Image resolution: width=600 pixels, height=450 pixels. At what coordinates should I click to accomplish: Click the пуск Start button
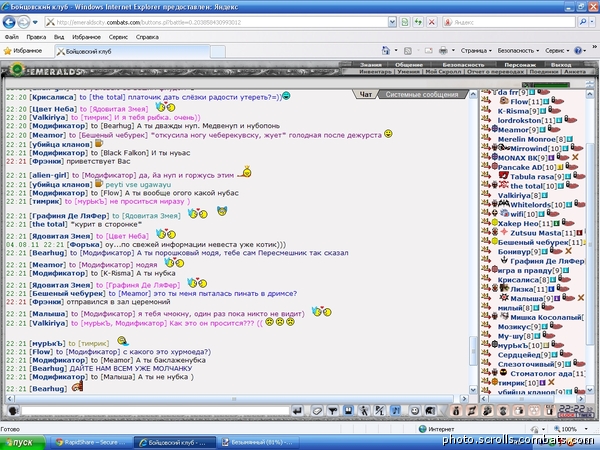(22, 442)
